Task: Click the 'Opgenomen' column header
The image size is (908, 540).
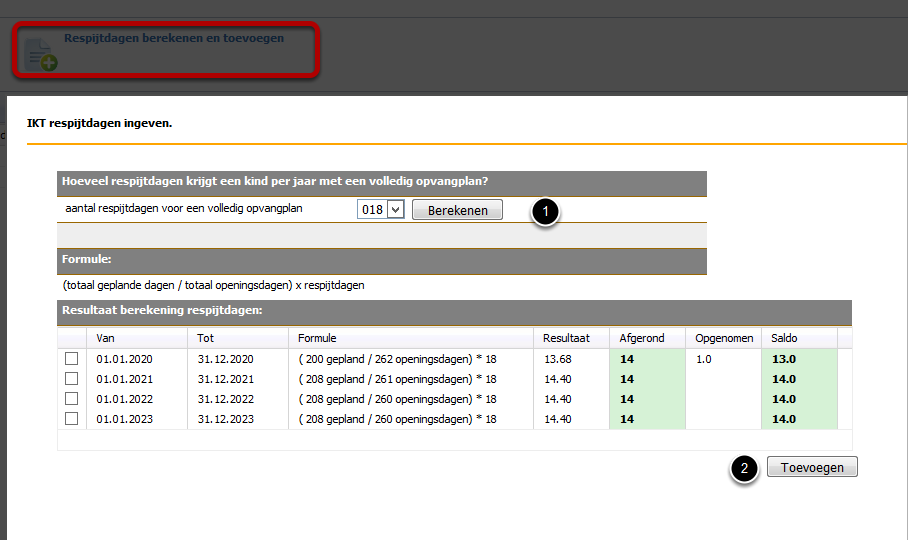Action: coord(724,338)
